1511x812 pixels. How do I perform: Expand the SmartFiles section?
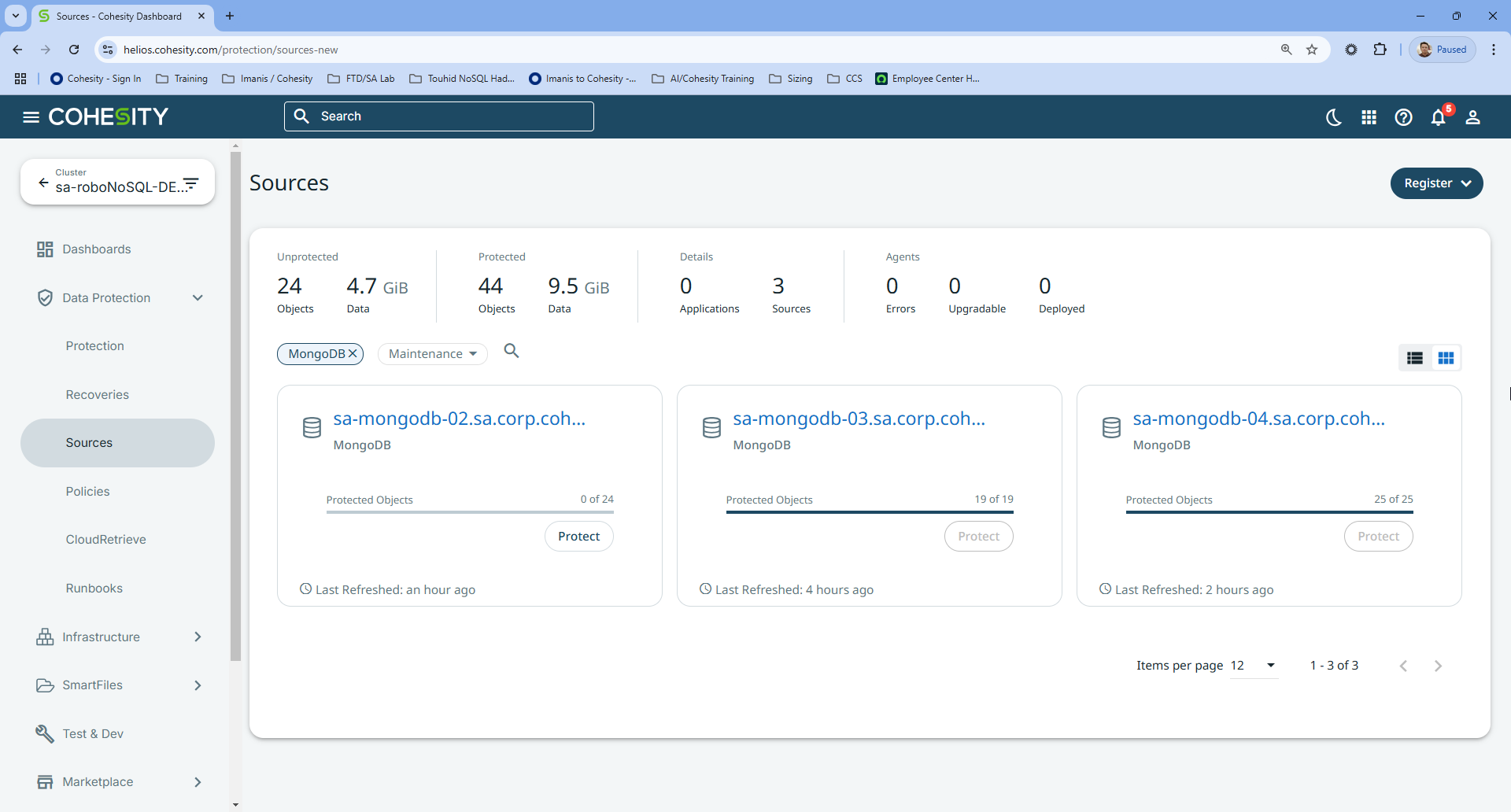click(198, 685)
